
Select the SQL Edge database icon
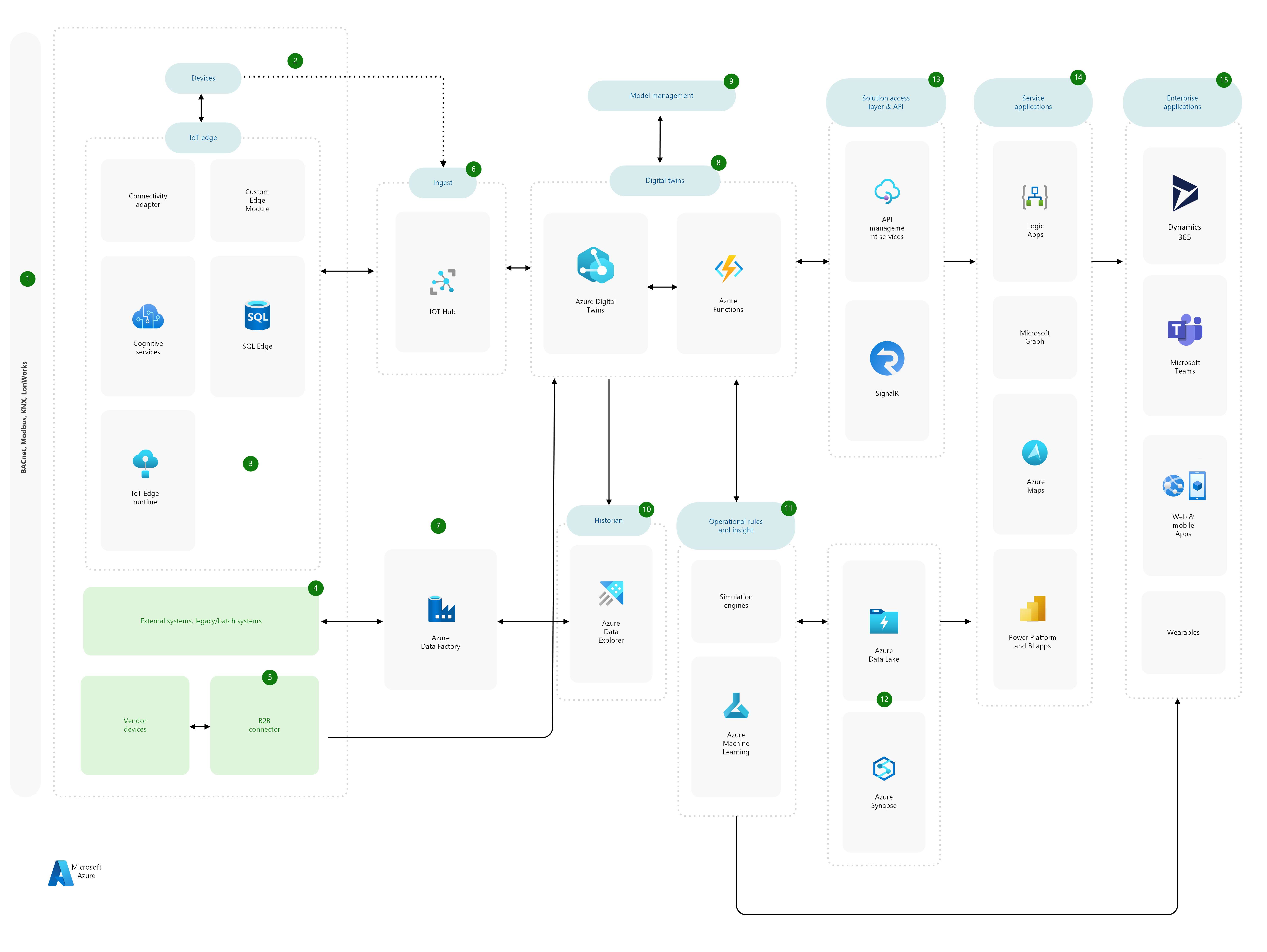[257, 316]
